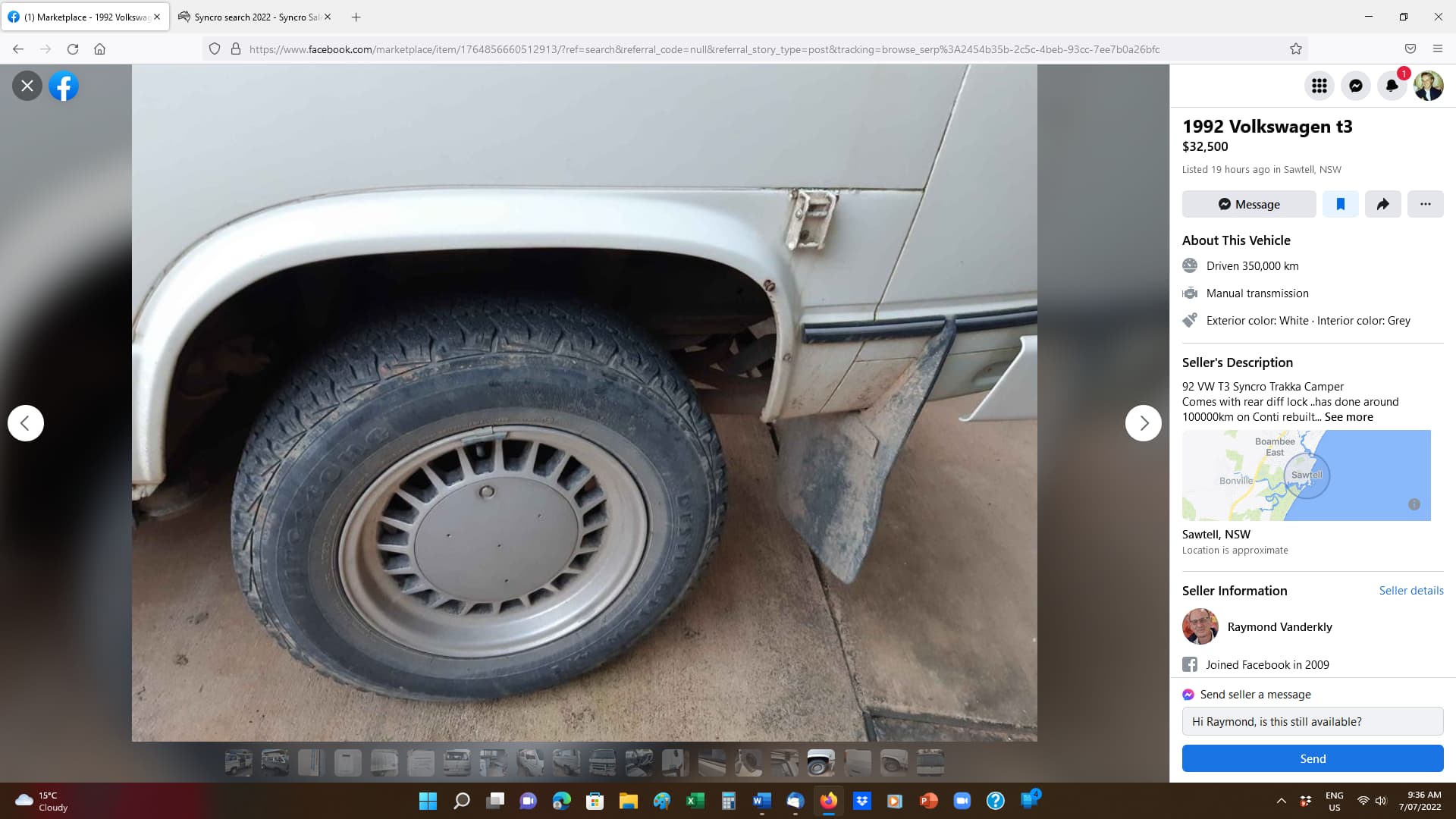Open a new browser tab
This screenshot has width=1456, height=819.
356,17
